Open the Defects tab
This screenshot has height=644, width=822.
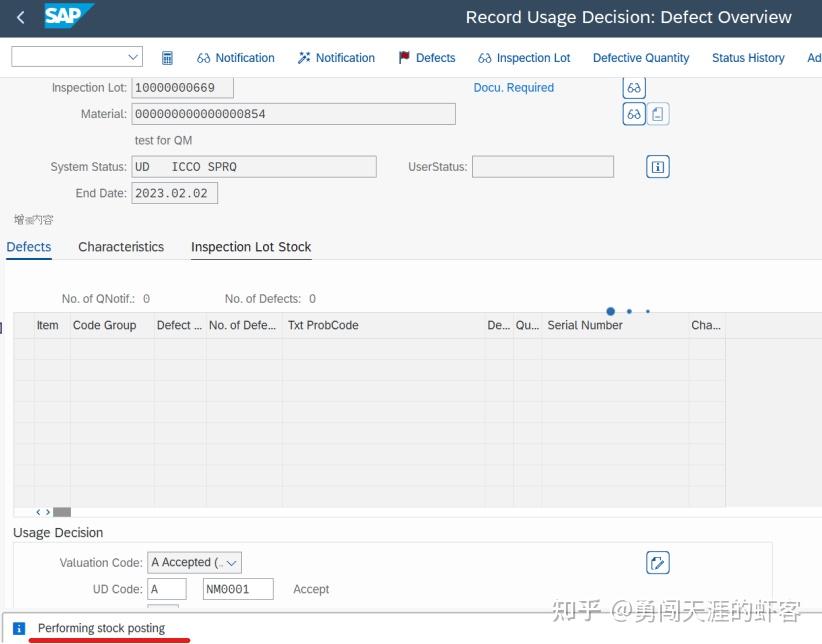[x=28, y=247]
